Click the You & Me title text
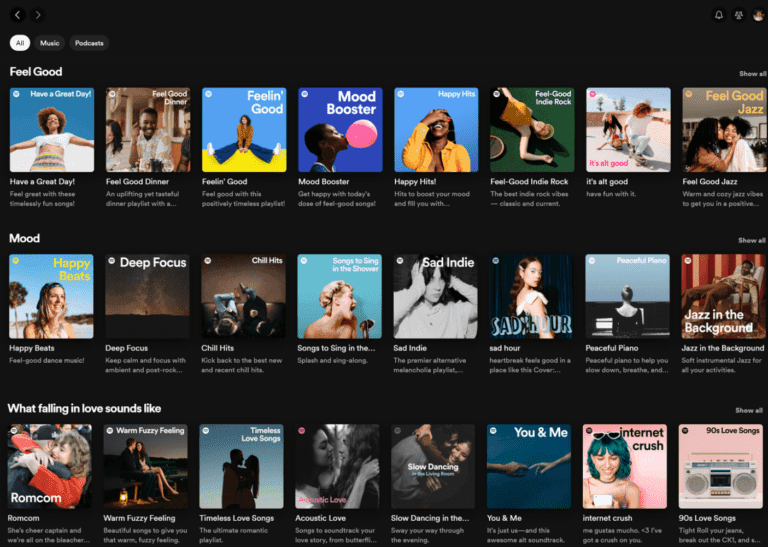The height and width of the screenshot is (547, 768). click(x=504, y=518)
